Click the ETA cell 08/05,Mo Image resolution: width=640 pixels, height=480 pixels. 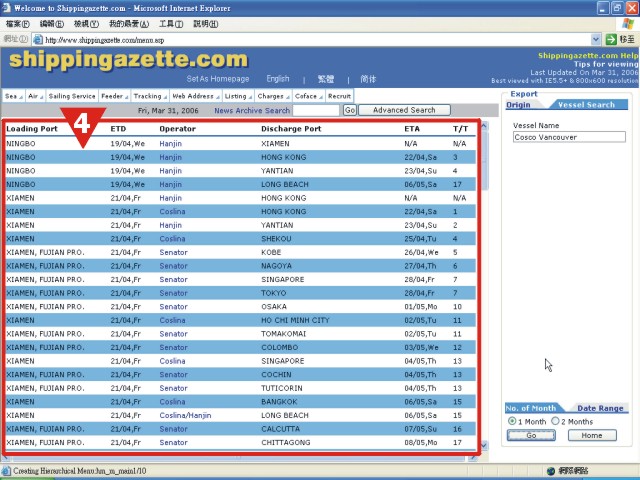[420, 442]
